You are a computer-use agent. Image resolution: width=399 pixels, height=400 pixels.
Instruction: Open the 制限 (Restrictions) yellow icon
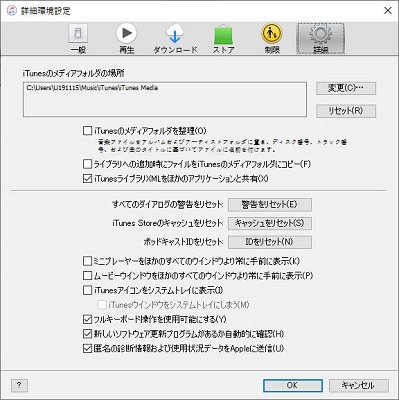pyautogui.click(x=272, y=34)
